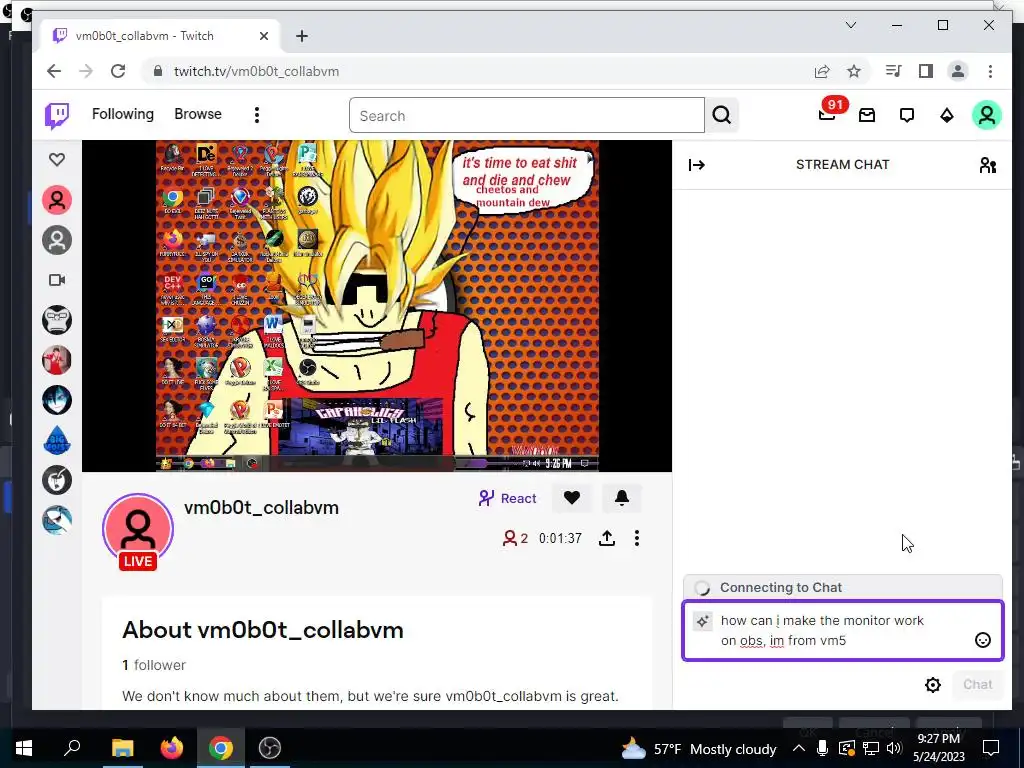This screenshot has height=768, width=1024.
Task: Open the gray avatar sidebar channel
Action: 57,240
